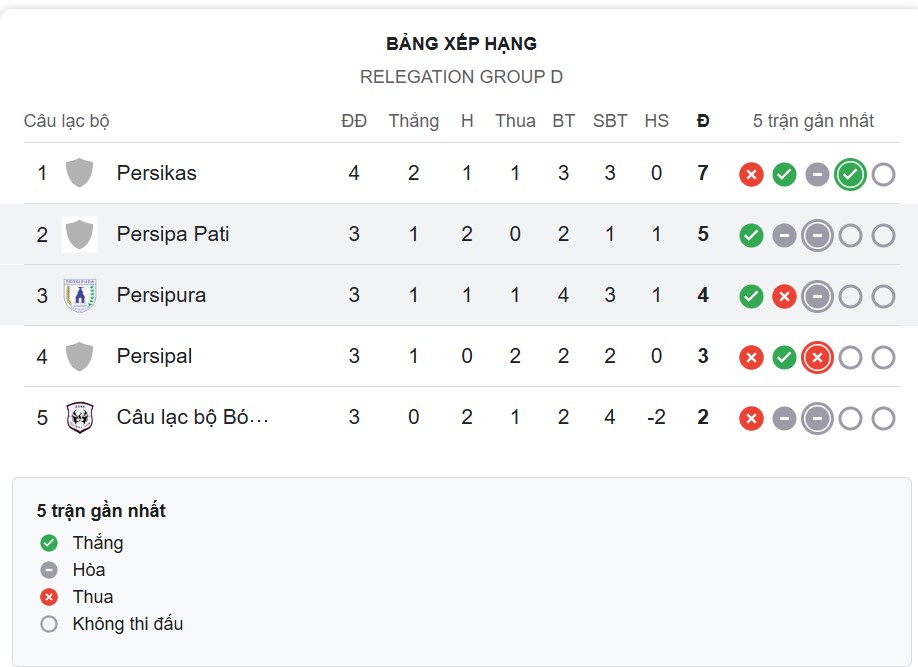The height and width of the screenshot is (667, 918).
Task: Toggle Persipal's middle red loss circle
Action: tap(817, 356)
